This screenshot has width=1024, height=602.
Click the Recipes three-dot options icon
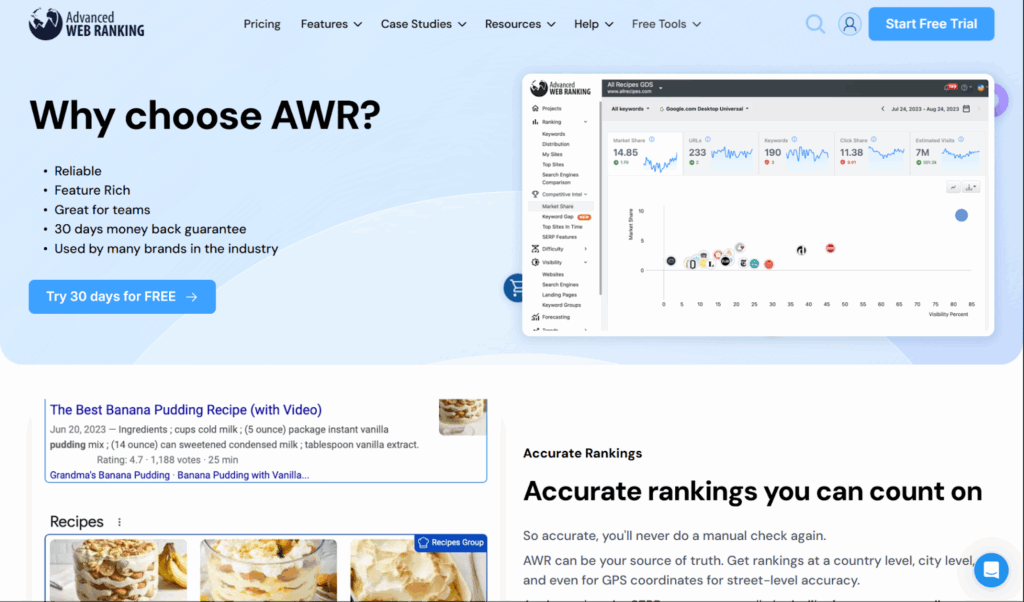[120, 522]
